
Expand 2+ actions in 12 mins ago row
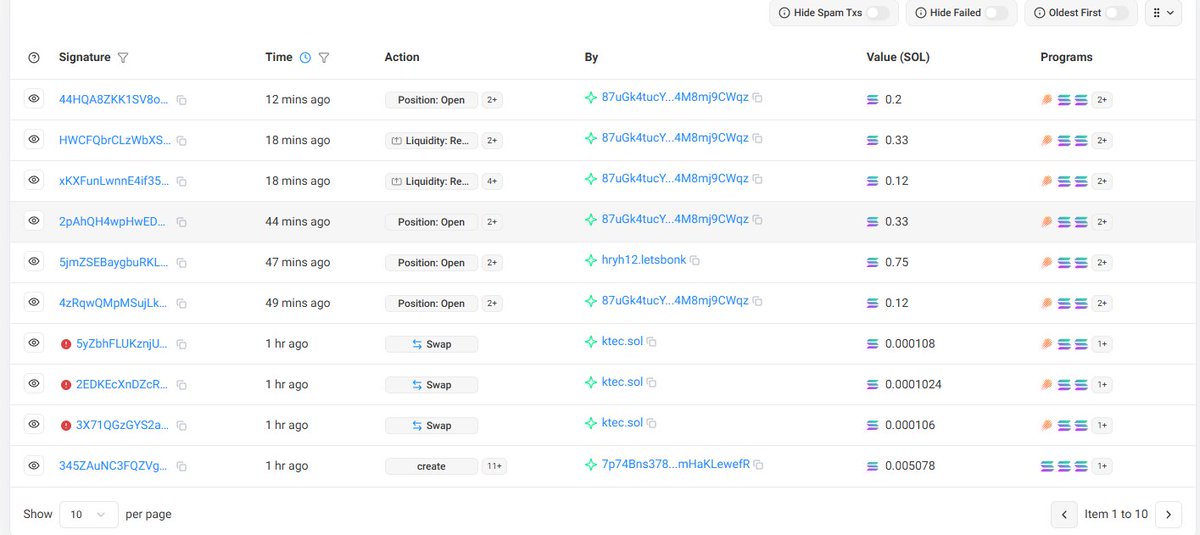point(492,100)
